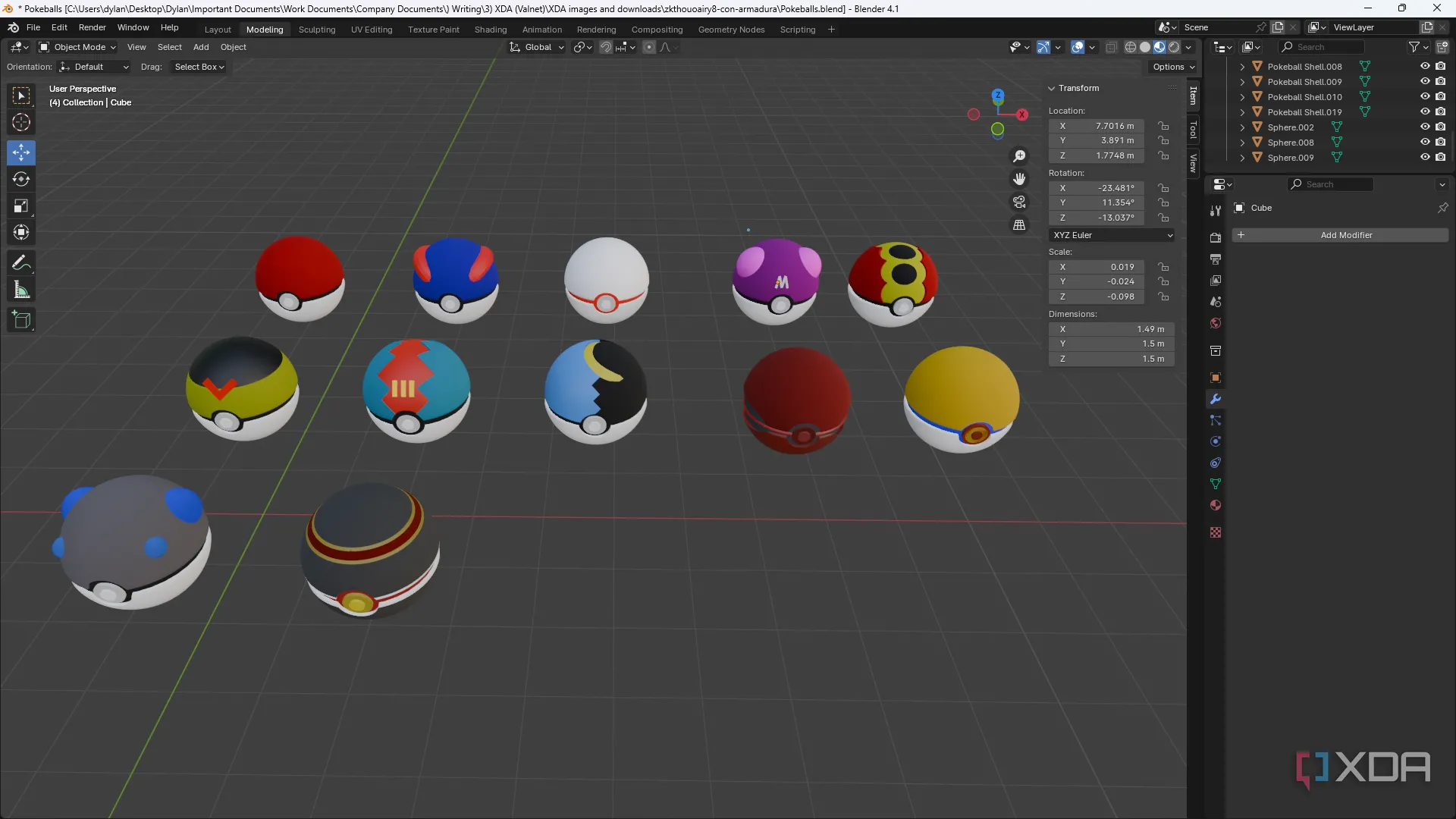The image size is (1456, 819).
Task: Collapse the Transform panel
Action: click(1052, 88)
